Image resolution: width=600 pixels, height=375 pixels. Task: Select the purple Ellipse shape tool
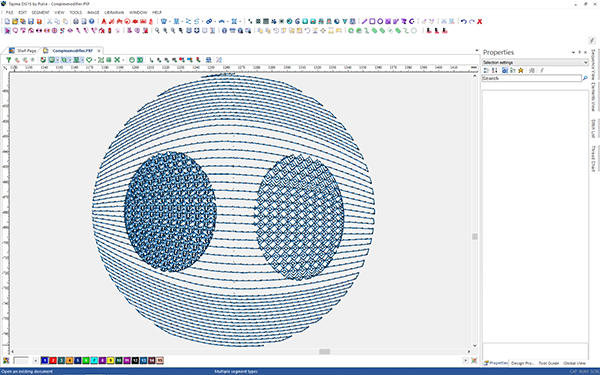(380, 21)
